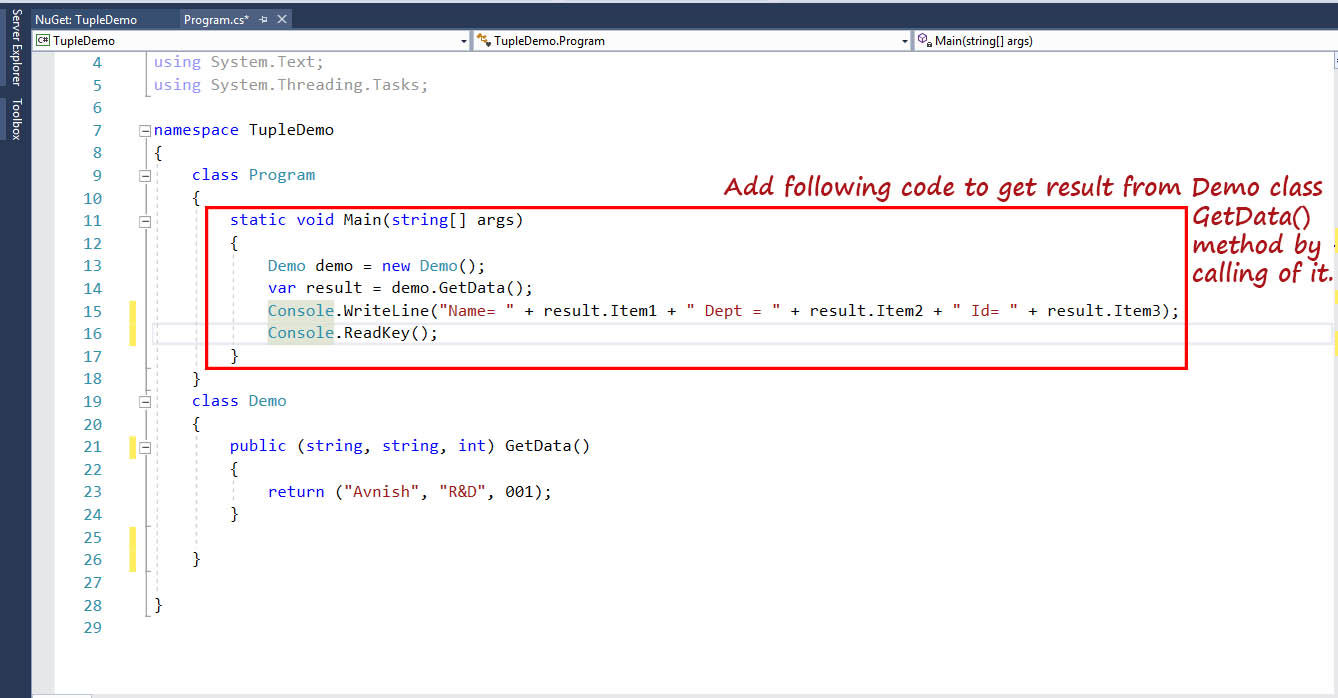
Task: Pin the Program.cs tab
Action: coord(264,19)
